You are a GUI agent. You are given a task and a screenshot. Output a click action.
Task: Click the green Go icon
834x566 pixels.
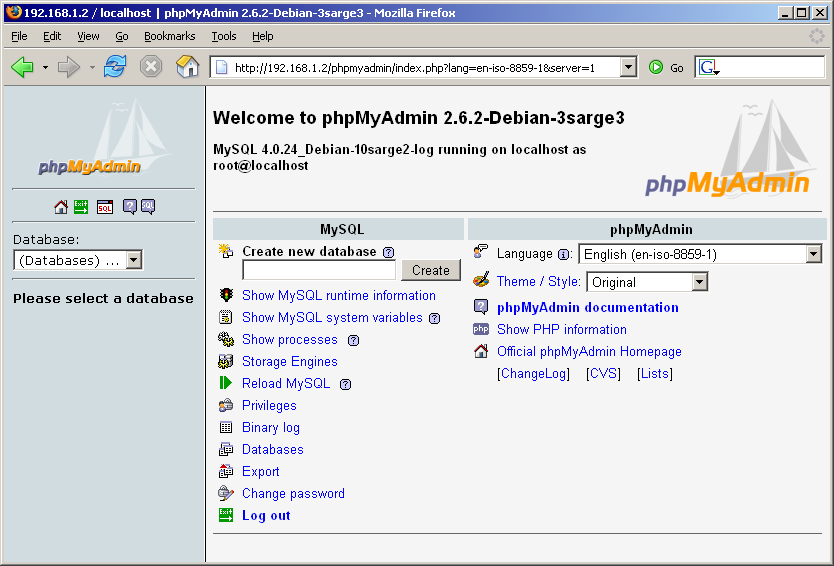pyautogui.click(x=656, y=68)
